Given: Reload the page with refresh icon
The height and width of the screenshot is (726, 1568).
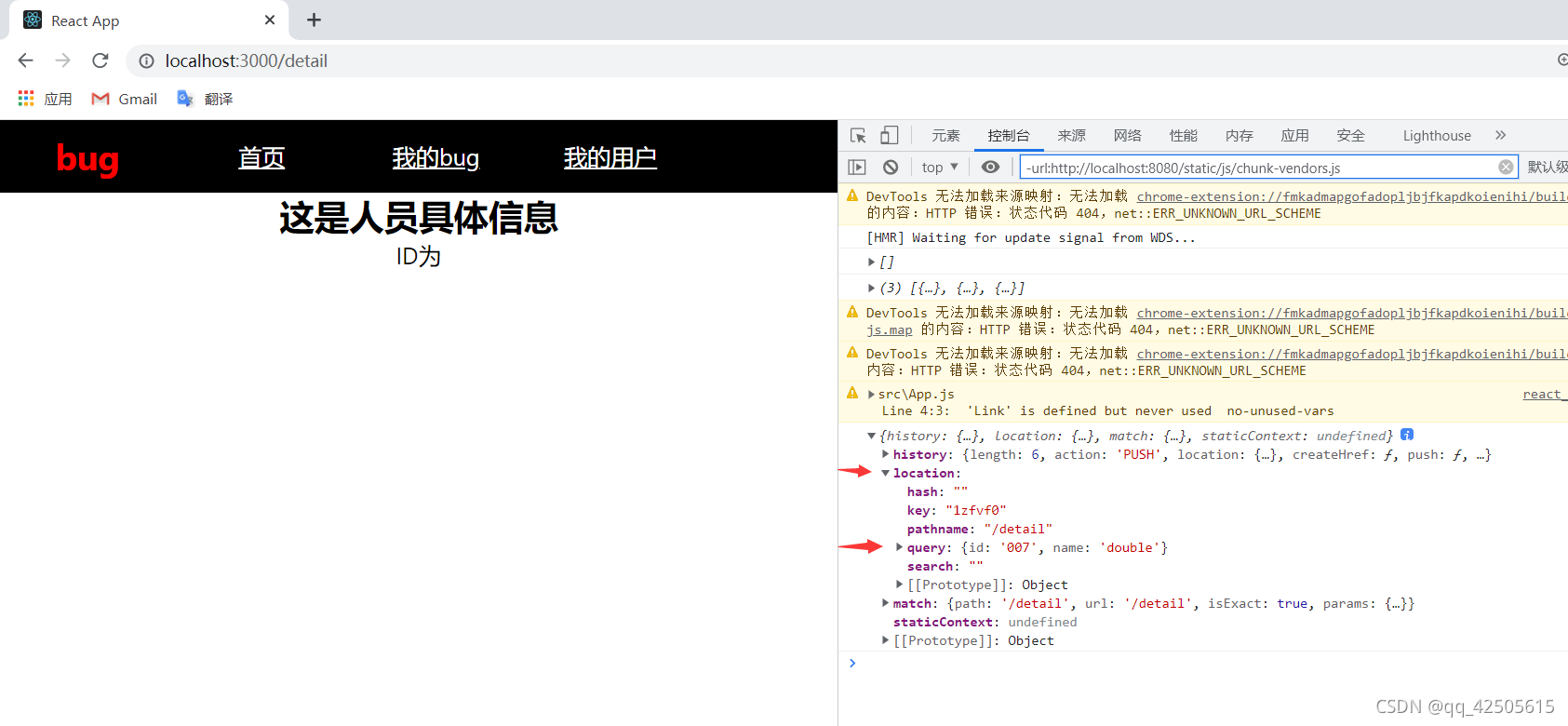Looking at the screenshot, I should click(101, 60).
